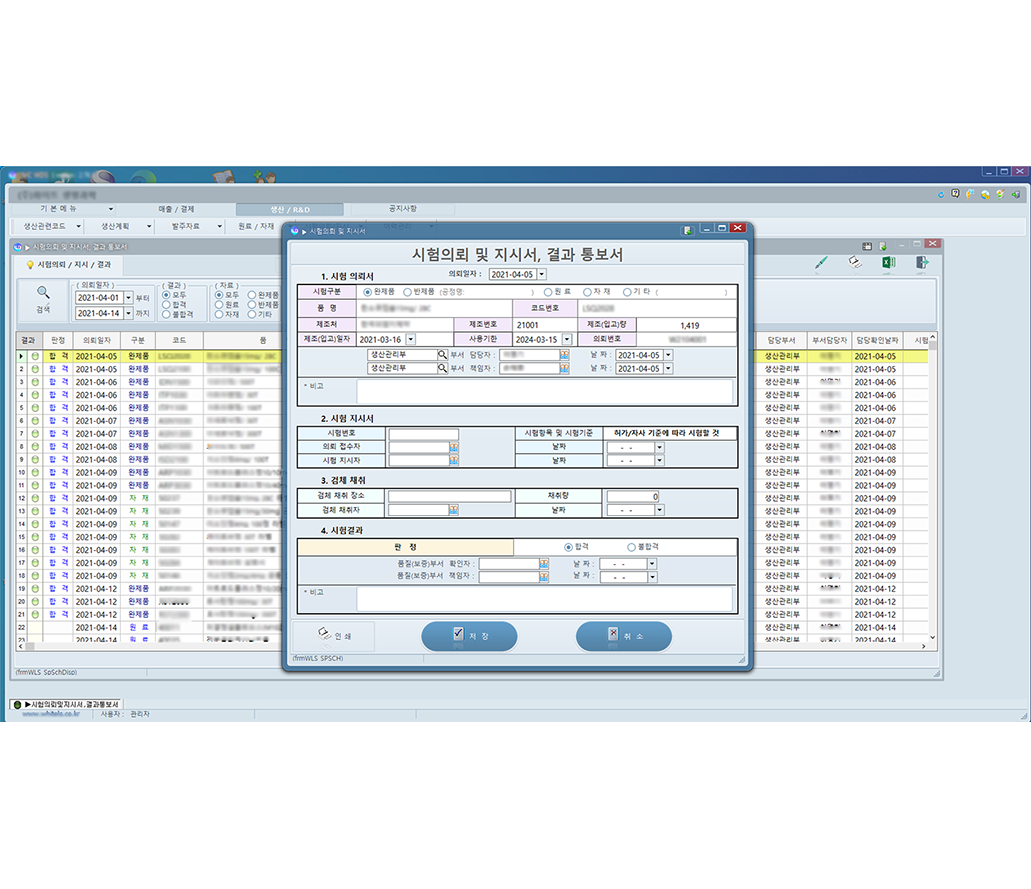Click the magnifier search (검색) icon
The width and height of the screenshot is (1031, 889).
[x=43, y=293]
